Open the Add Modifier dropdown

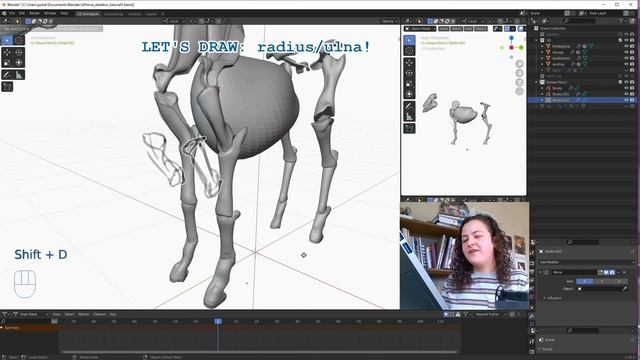(586, 262)
